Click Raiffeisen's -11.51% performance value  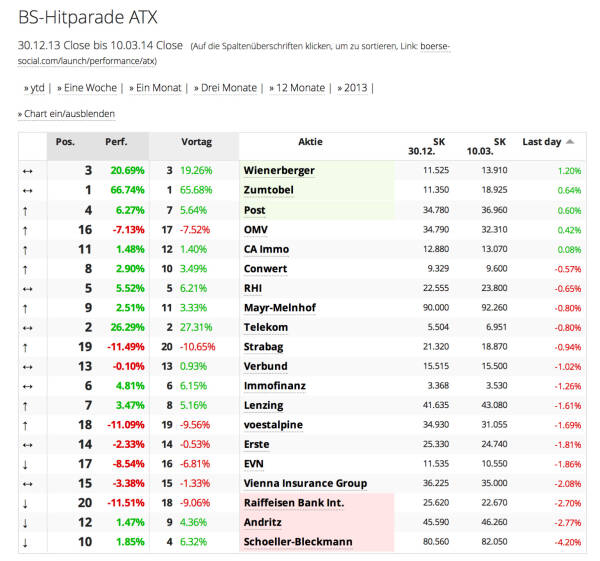pyautogui.click(x=126, y=503)
